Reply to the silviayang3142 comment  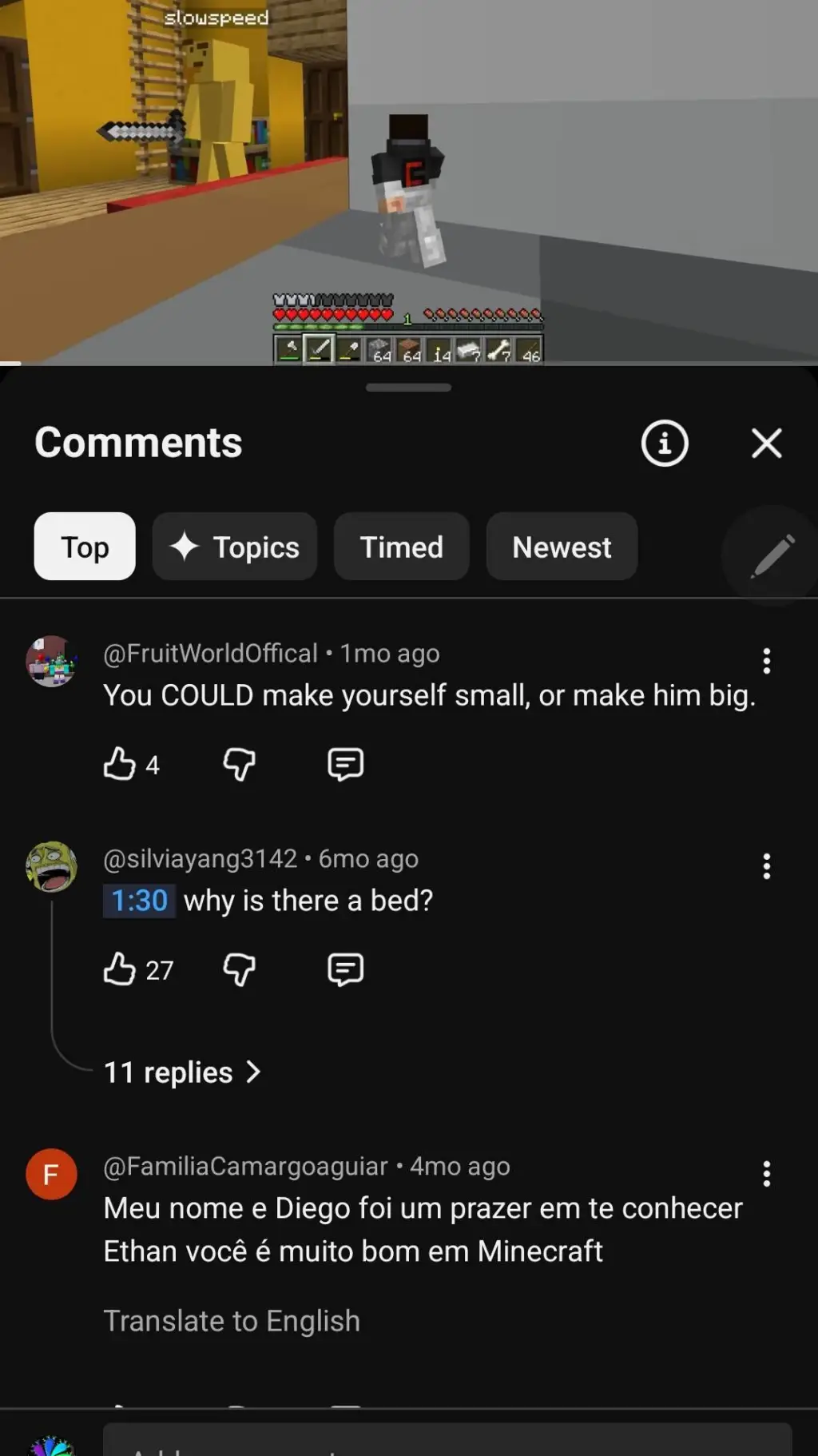[345, 969]
